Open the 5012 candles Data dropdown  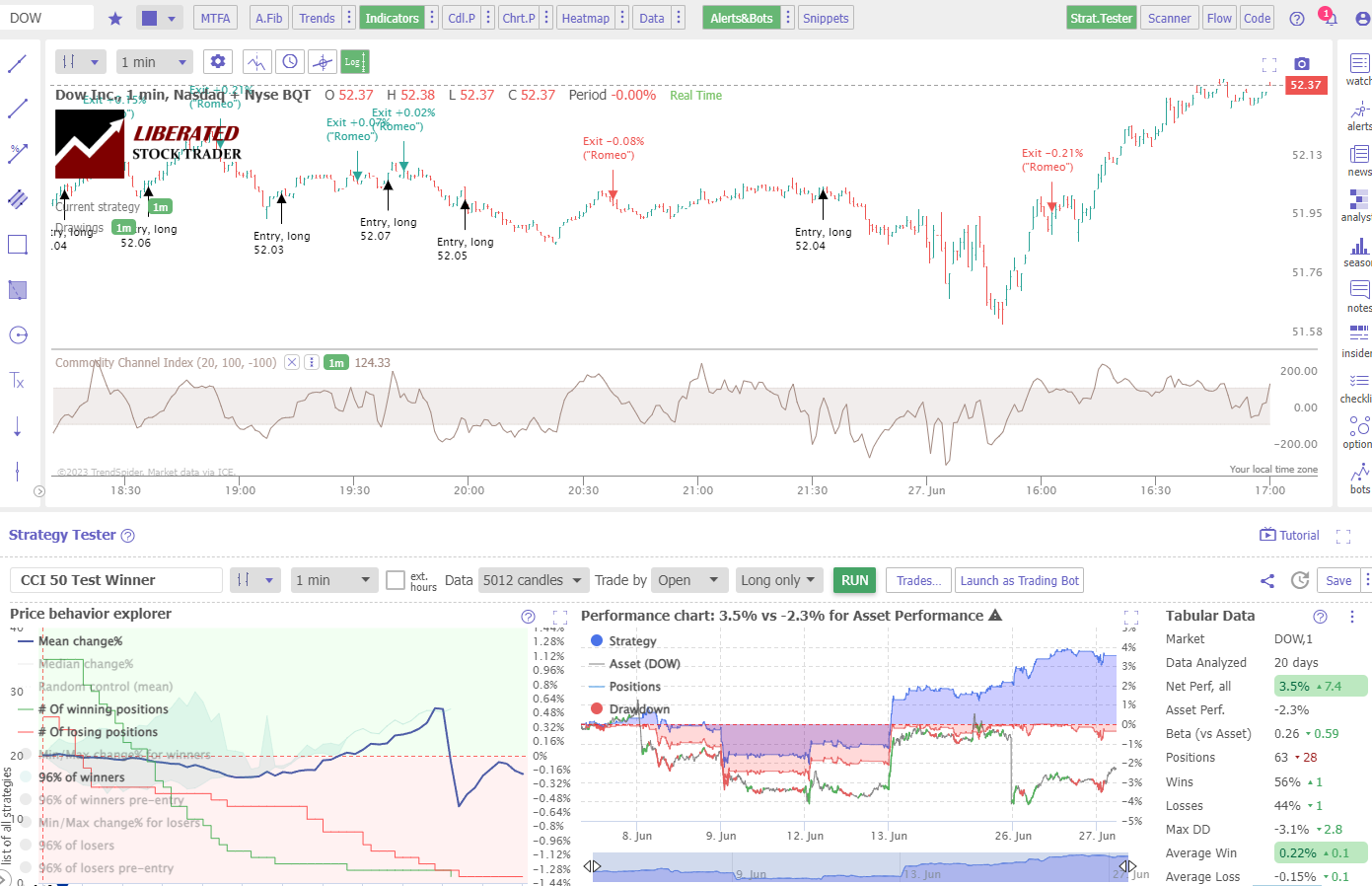tap(534, 580)
